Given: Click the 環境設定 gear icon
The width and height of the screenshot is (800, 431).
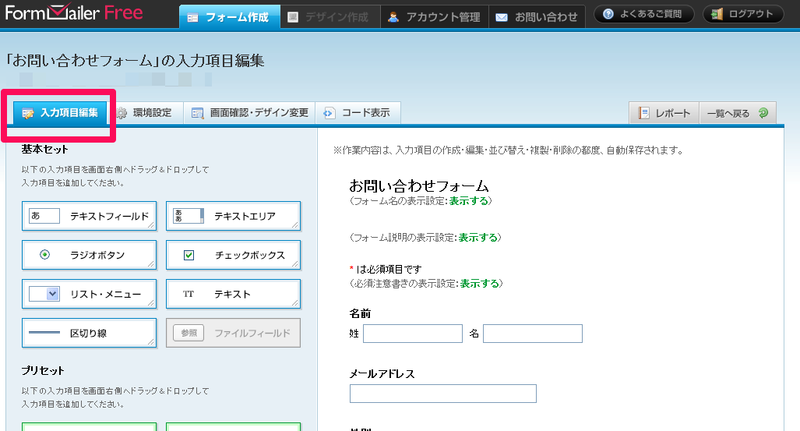Looking at the screenshot, I should (x=121, y=113).
